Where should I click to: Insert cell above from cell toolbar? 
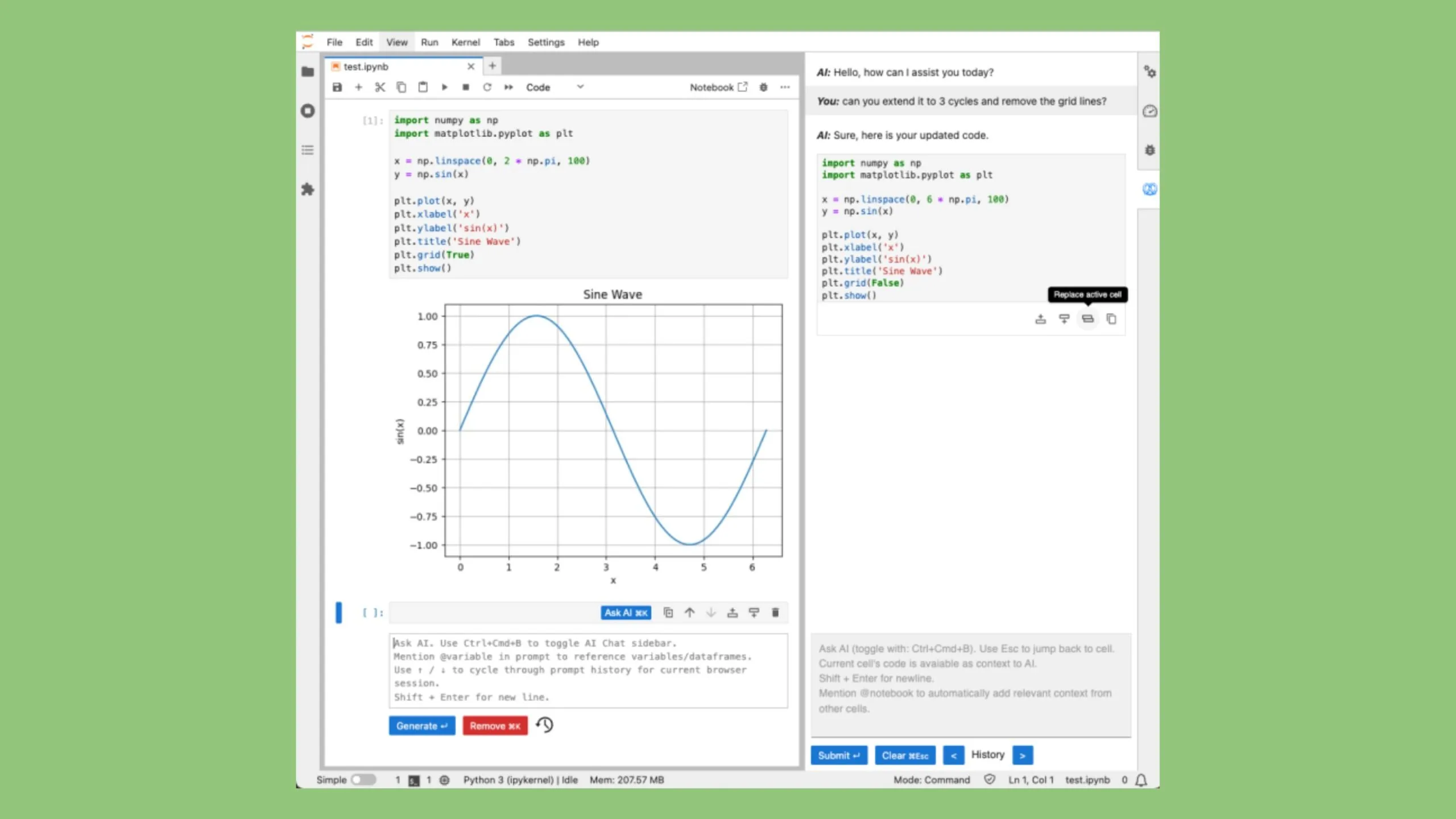click(733, 613)
